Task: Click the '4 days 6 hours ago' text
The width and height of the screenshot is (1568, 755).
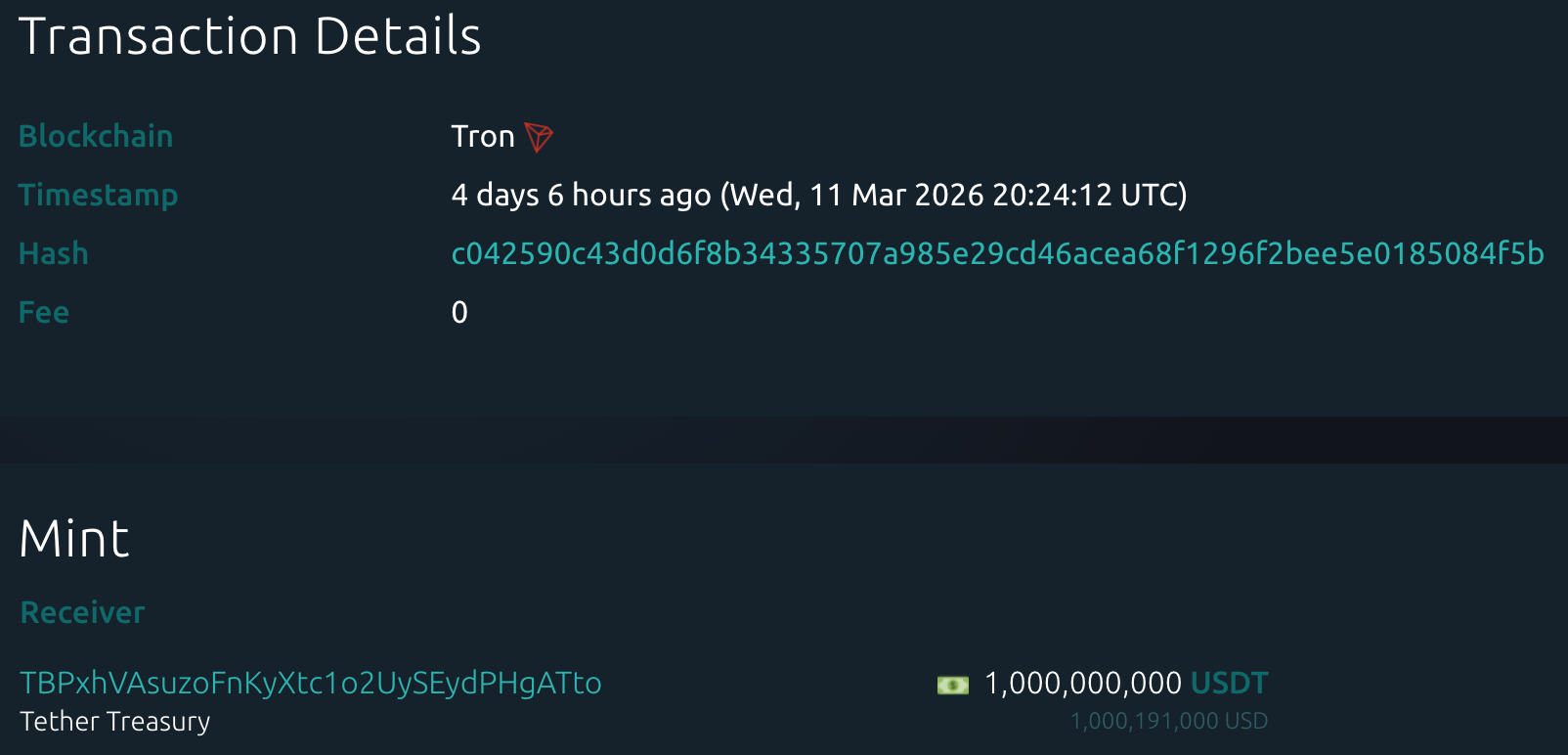Action: click(x=581, y=196)
